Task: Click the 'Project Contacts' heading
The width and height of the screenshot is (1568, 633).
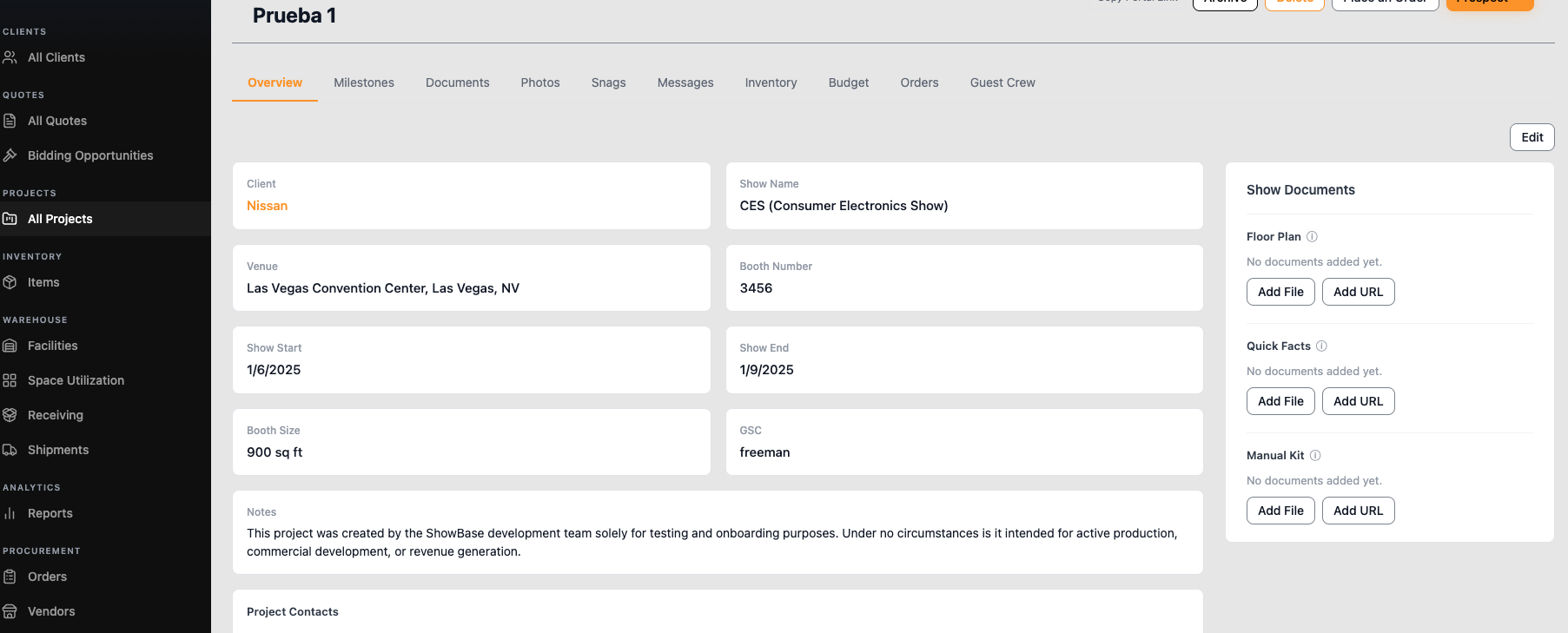Action: coord(293,612)
